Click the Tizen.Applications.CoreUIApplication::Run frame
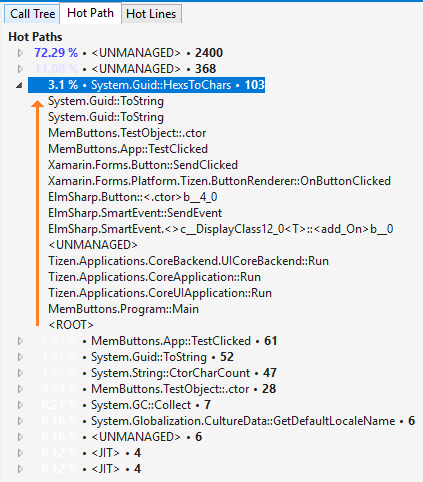 pyautogui.click(x=160, y=293)
